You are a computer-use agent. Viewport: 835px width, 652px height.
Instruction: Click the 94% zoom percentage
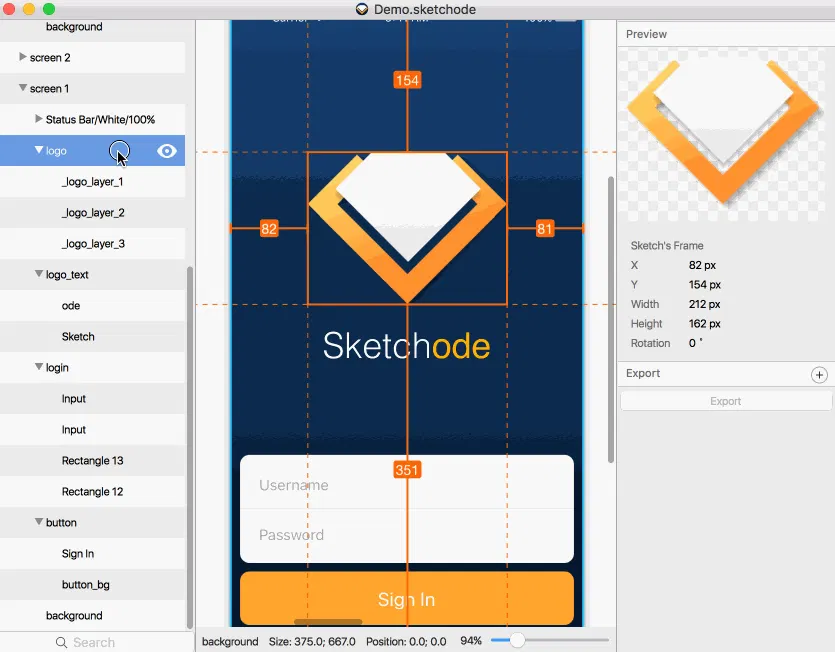[471, 641]
